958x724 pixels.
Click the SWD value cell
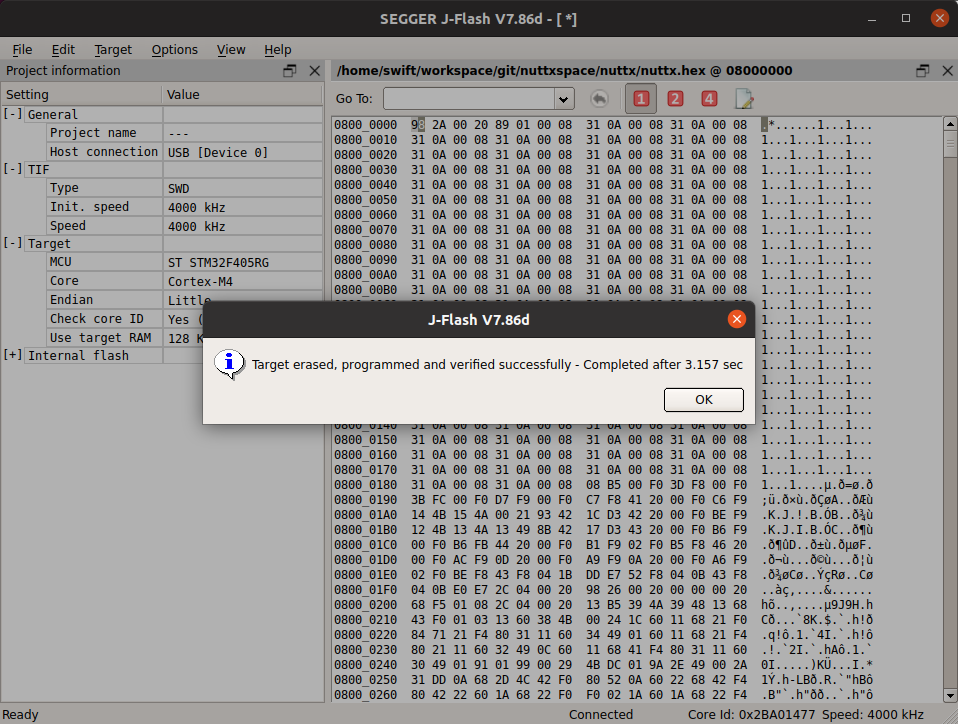coord(243,189)
